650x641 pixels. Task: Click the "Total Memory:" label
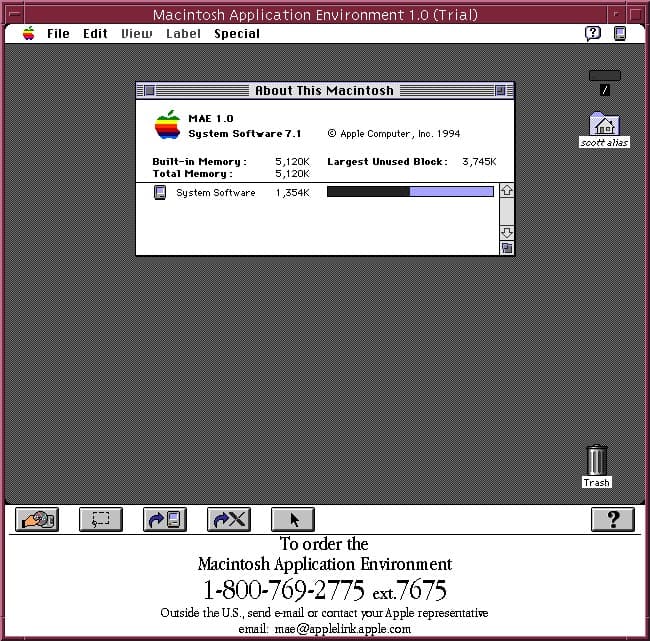pos(192,174)
